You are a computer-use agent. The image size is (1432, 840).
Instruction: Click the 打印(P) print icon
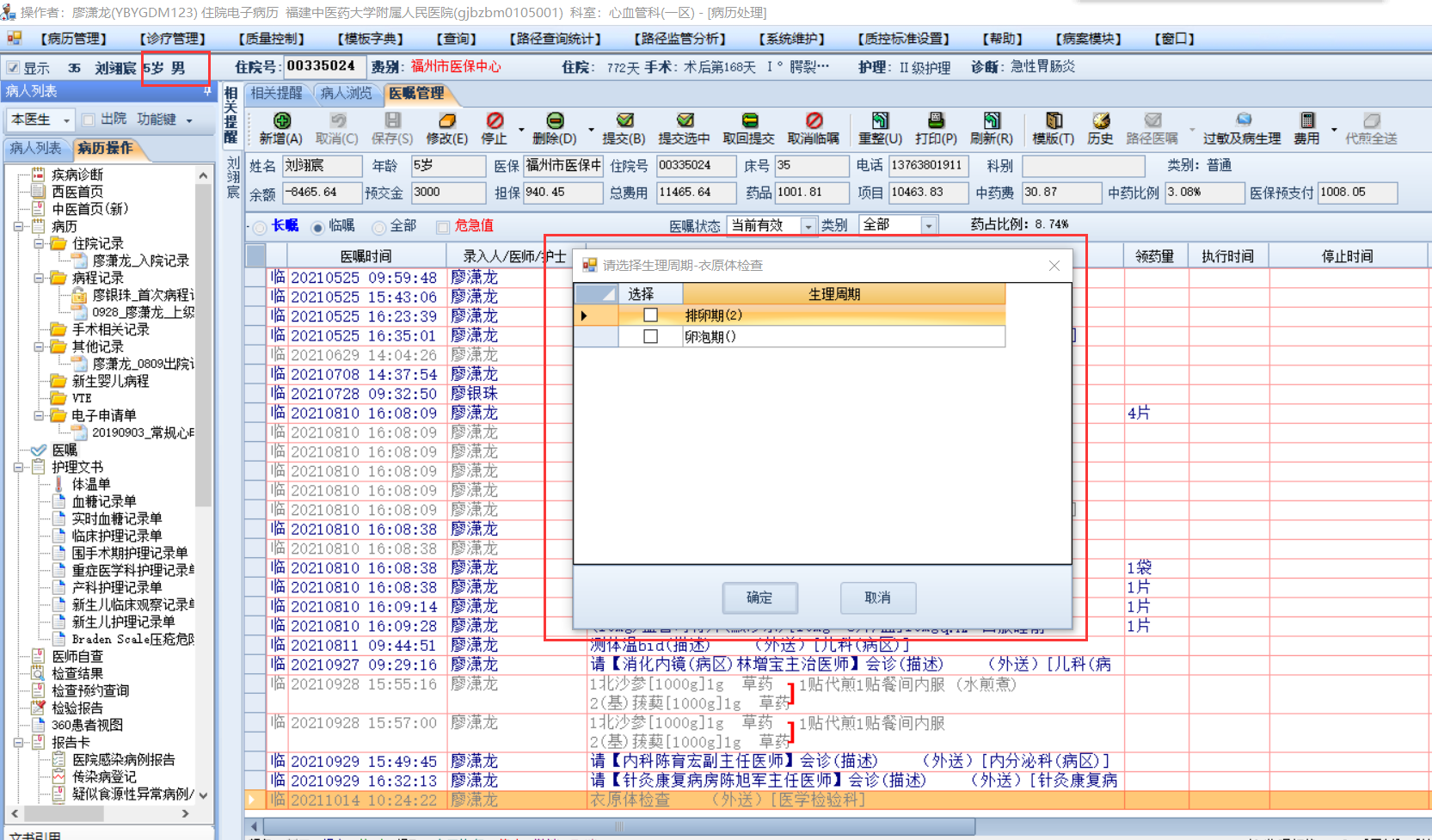936,120
